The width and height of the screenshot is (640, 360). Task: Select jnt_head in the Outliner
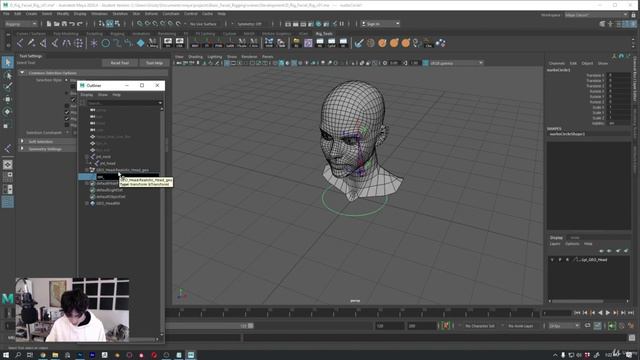[x=108, y=163]
